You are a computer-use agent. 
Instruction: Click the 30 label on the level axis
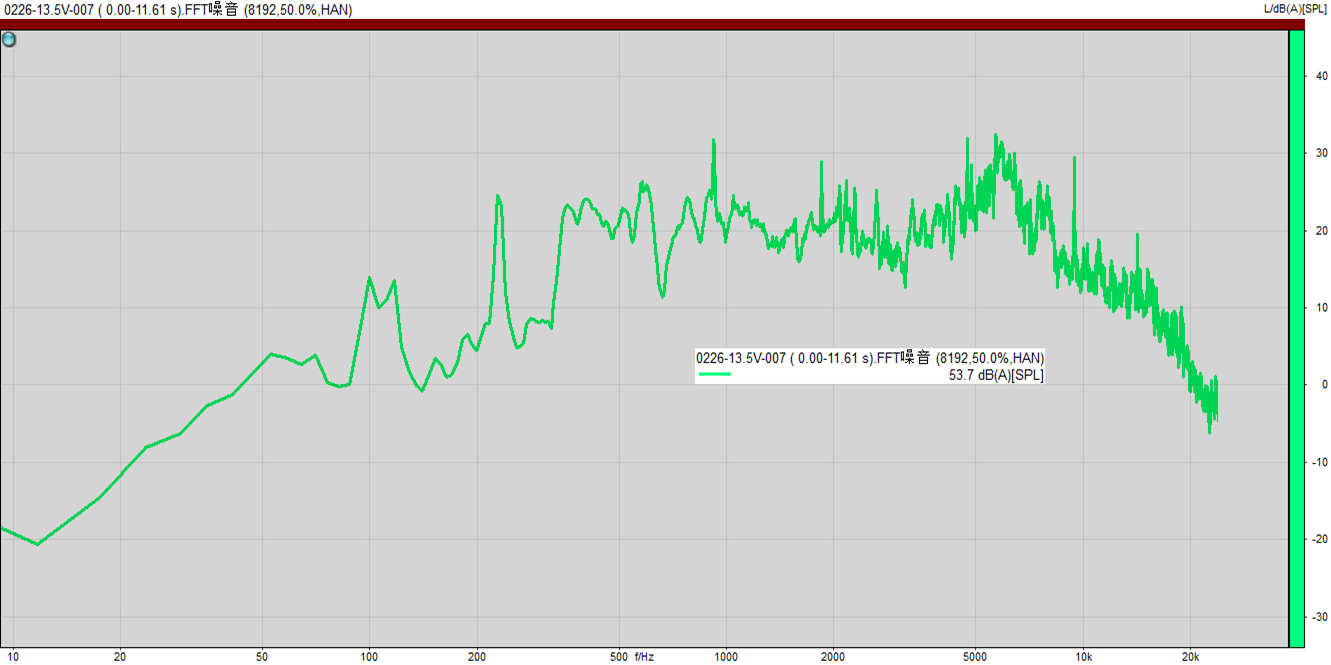coord(1321,153)
